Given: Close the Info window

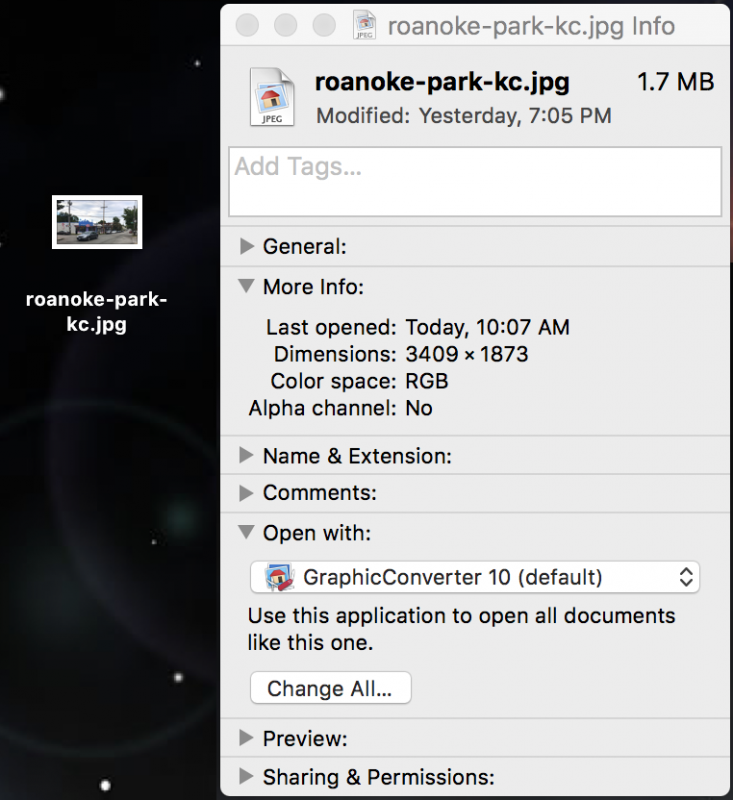Looking at the screenshot, I should click(x=247, y=25).
